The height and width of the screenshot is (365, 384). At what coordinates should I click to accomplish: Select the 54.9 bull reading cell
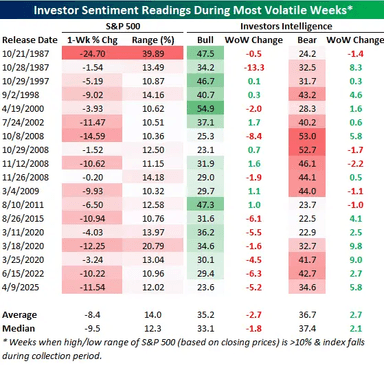(x=205, y=109)
